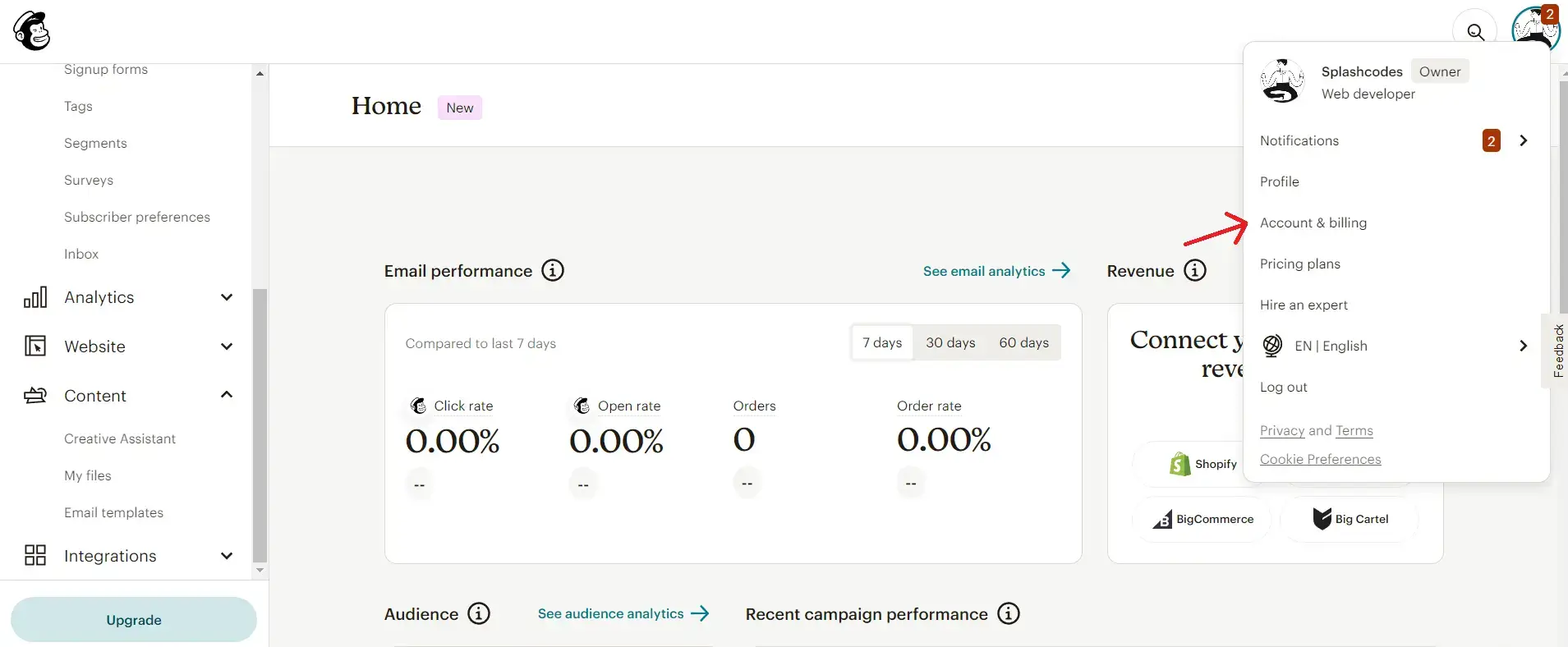Open language selection chevron
1568x647 pixels.
[x=1524, y=346]
